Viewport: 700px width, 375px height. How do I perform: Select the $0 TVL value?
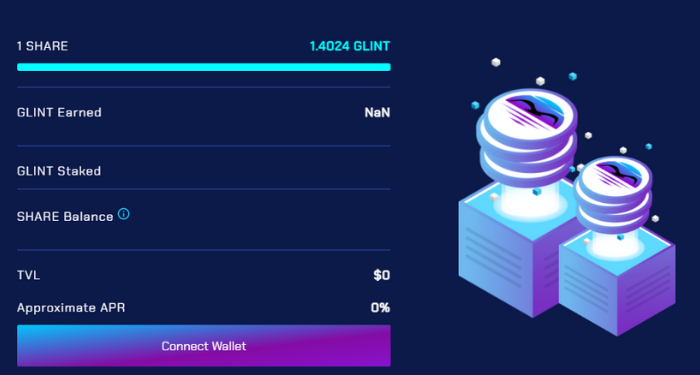382,275
